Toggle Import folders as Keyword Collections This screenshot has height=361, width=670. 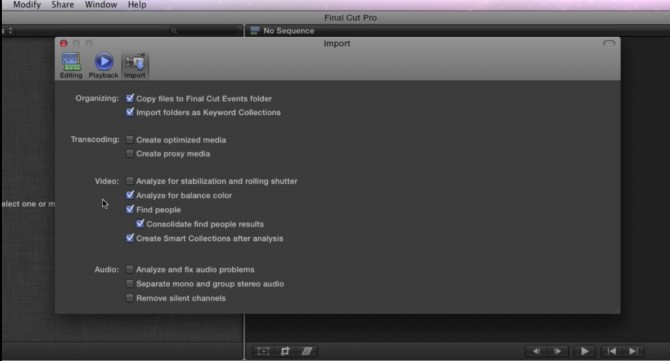[x=130, y=112]
